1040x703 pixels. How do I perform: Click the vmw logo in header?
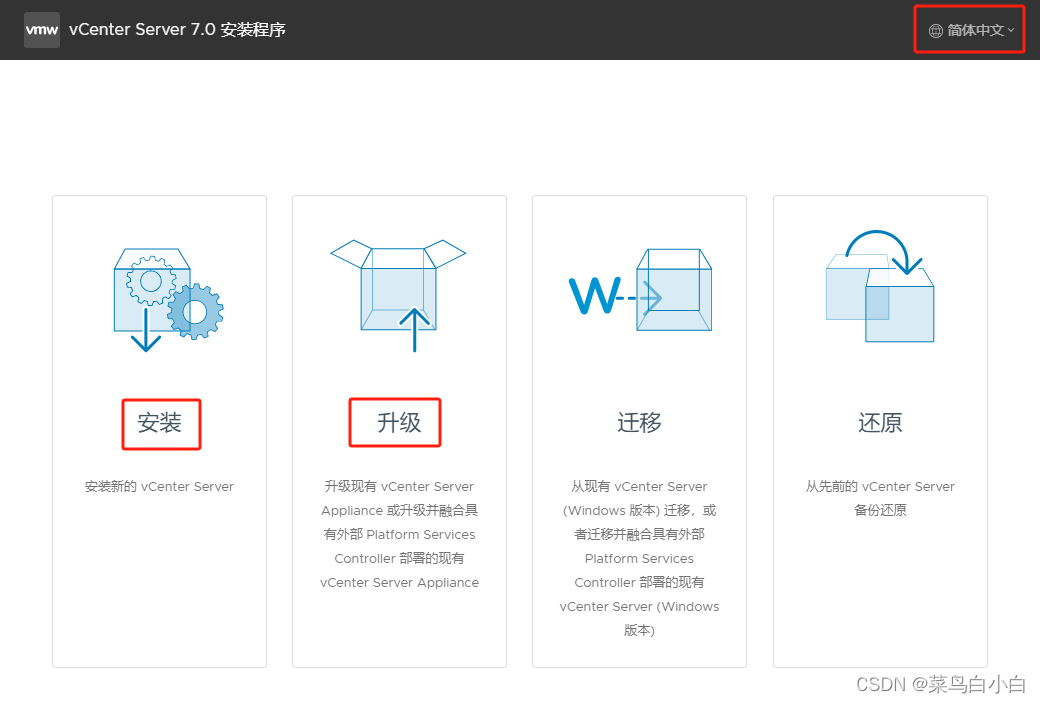(x=42, y=30)
